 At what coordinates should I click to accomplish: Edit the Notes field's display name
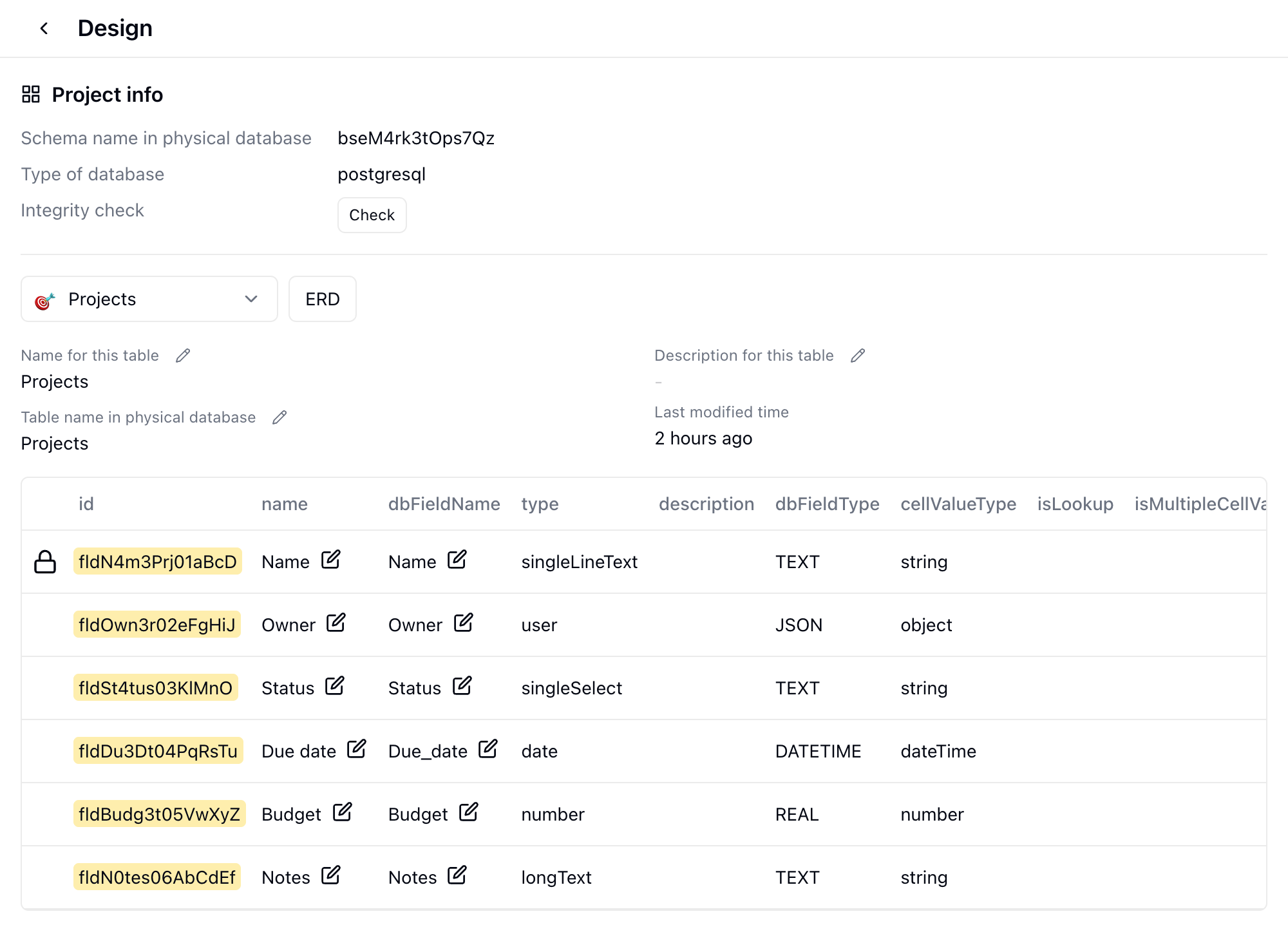pyautogui.click(x=330, y=875)
